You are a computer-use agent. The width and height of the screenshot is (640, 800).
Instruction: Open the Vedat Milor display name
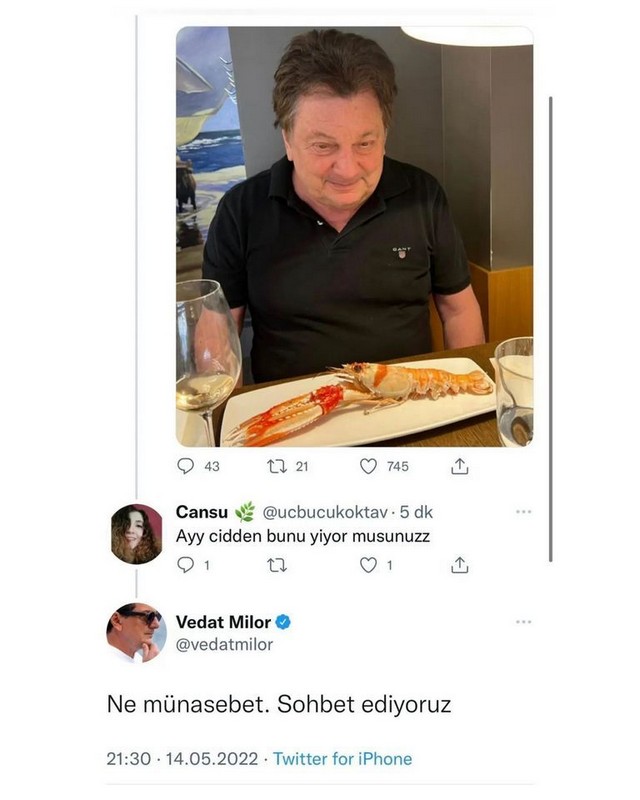[224, 622]
